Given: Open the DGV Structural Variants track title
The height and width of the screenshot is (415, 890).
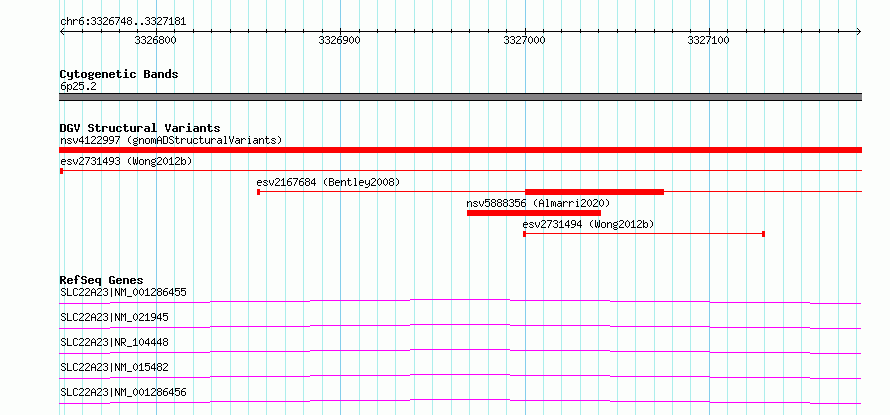Looking at the screenshot, I should (140, 128).
